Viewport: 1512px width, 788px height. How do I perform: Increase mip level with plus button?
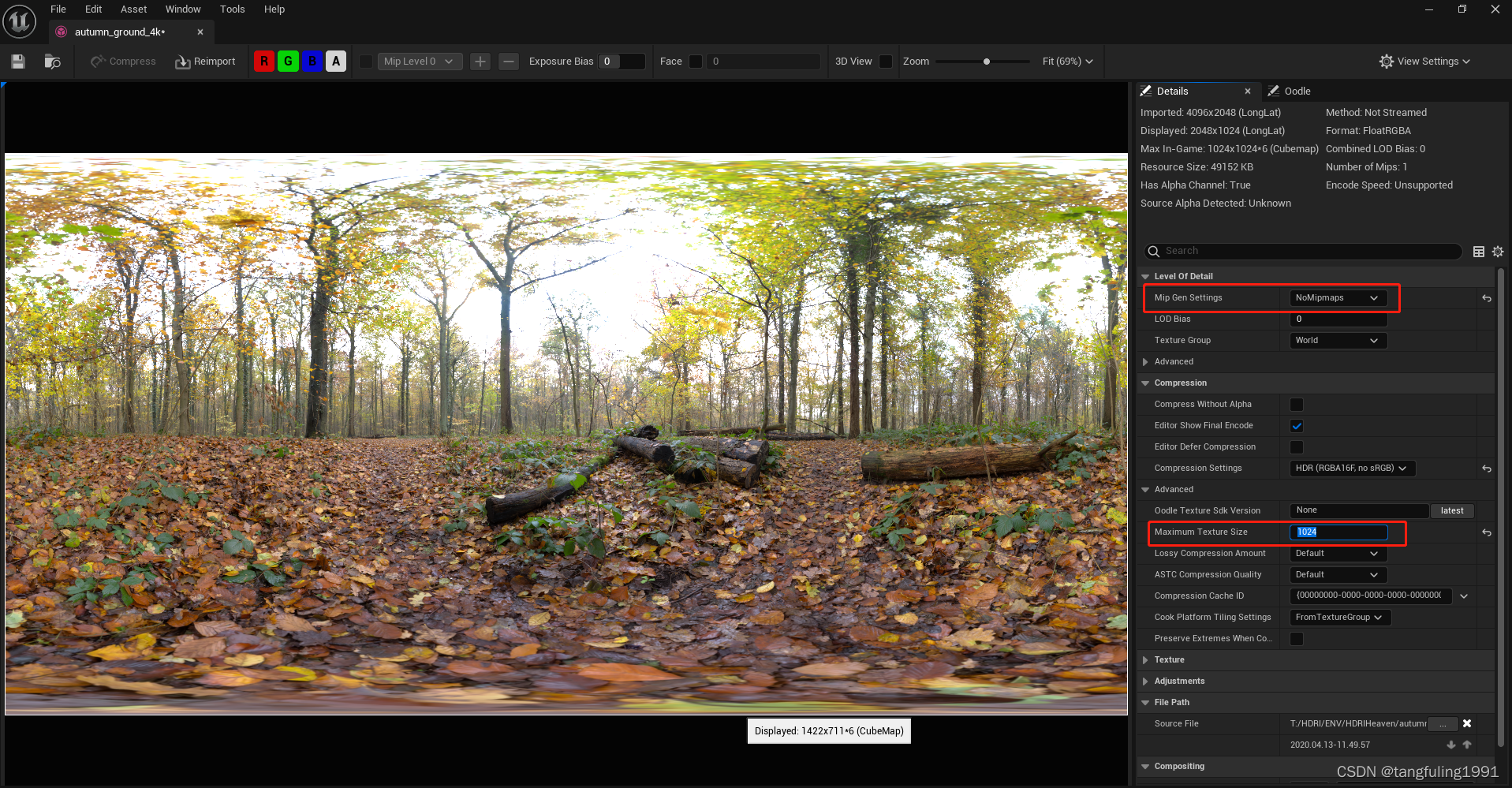(480, 62)
